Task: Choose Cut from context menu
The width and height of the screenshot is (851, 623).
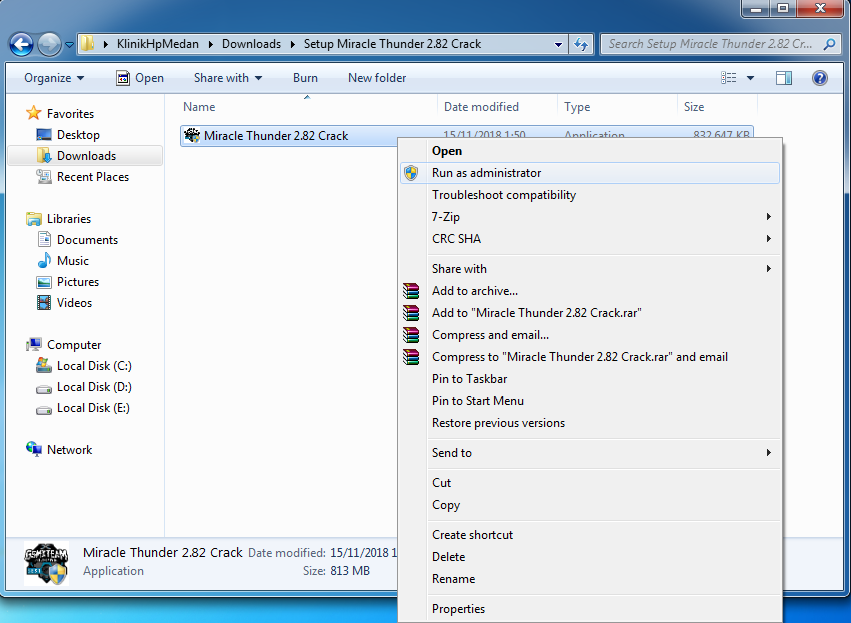Action: pos(590,483)
